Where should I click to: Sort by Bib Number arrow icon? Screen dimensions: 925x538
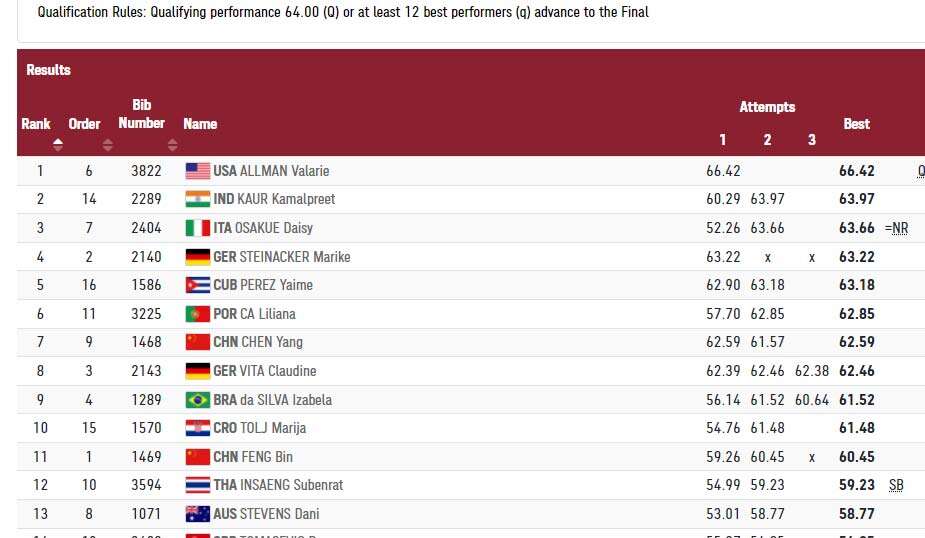click(172, 145)
